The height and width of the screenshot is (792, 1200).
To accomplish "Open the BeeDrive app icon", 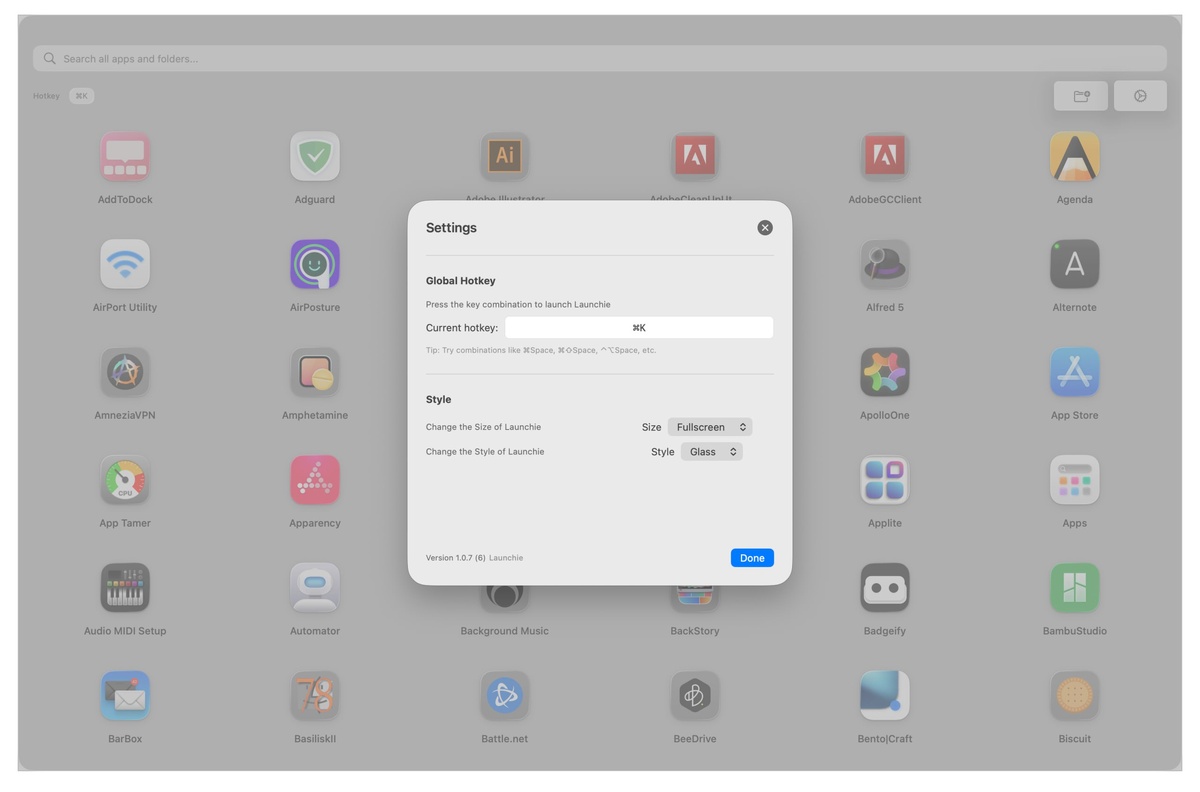I will click(x=695, y=697).
